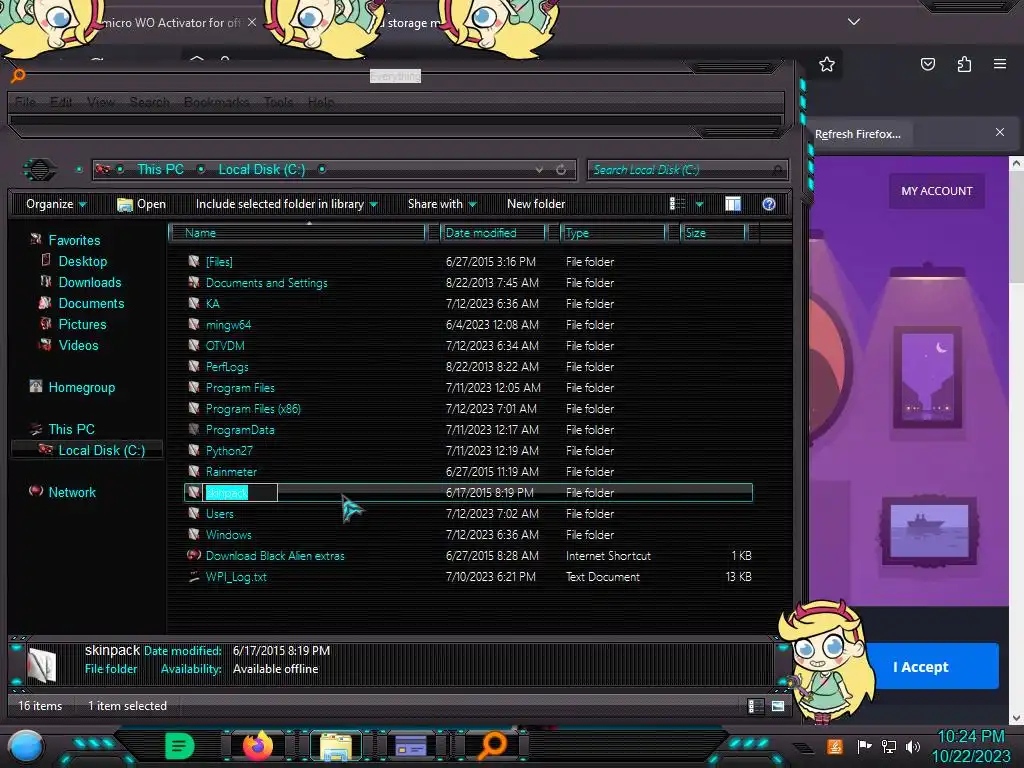Select Pictures in navigation pane
The height and width of the screenshot is (768, 1024).
click(x=82, y=324)
